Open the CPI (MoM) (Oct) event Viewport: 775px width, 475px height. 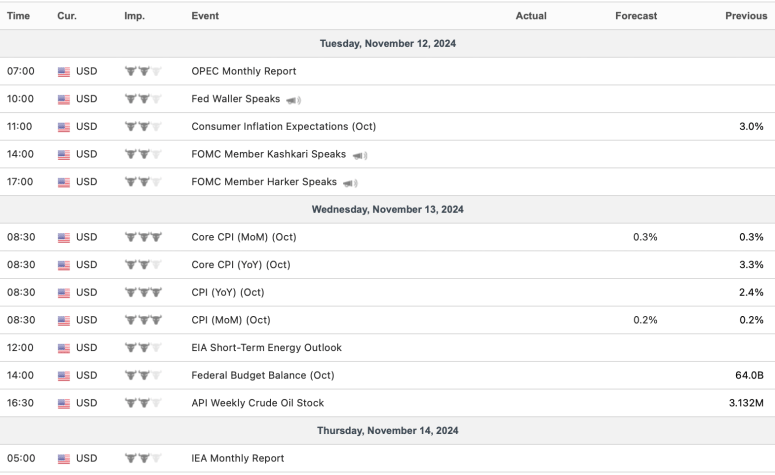pos(231,320)
